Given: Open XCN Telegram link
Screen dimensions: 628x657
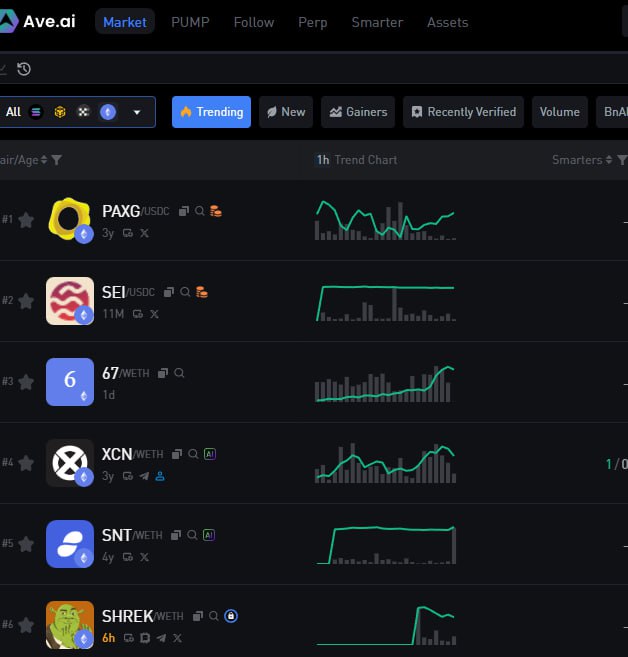Looking at the screenshot, I should click(x=144, y=476).
